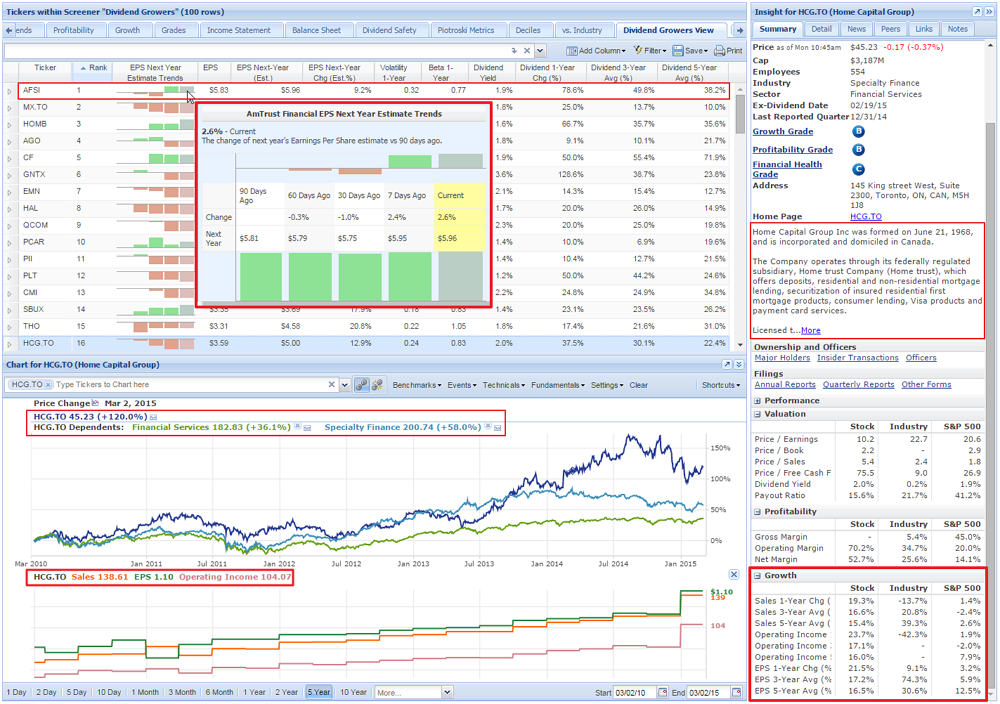Collapse the Insight panel sideways
Image resolution: width=1000 pixels, height=704 pixels.
click(x=989, y=11)
